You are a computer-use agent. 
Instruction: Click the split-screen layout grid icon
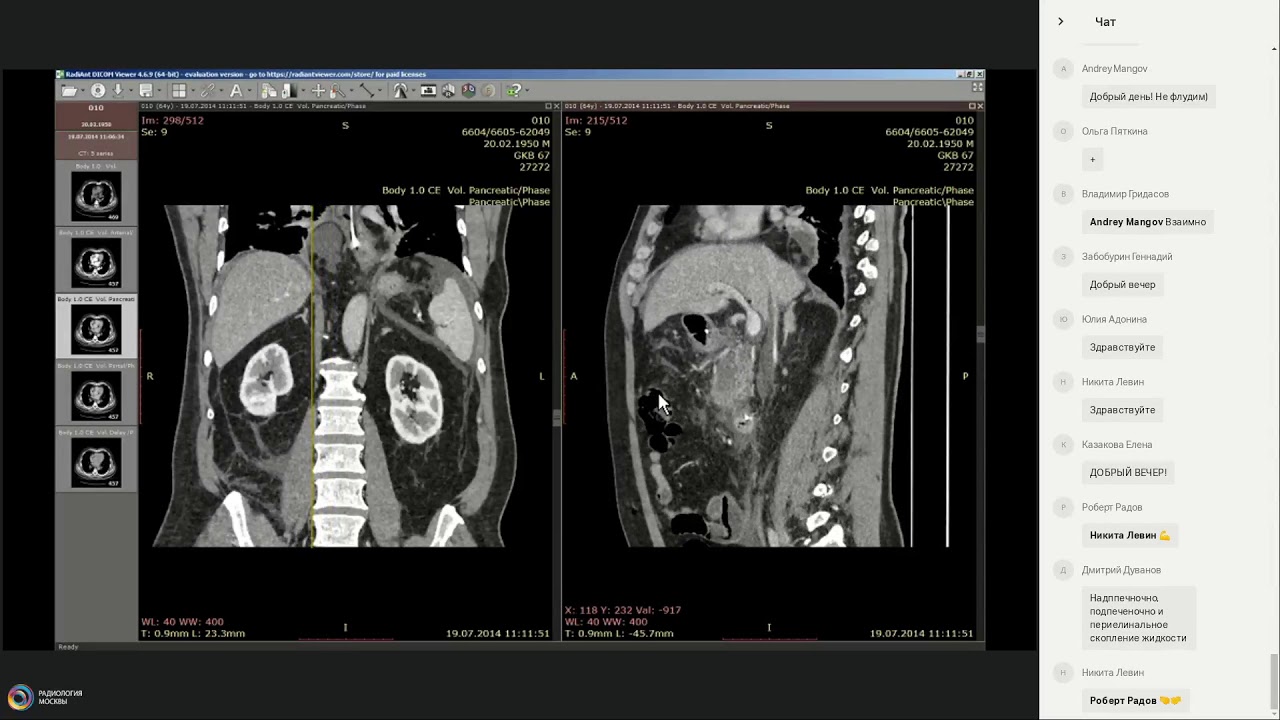(x=179, y=90)
